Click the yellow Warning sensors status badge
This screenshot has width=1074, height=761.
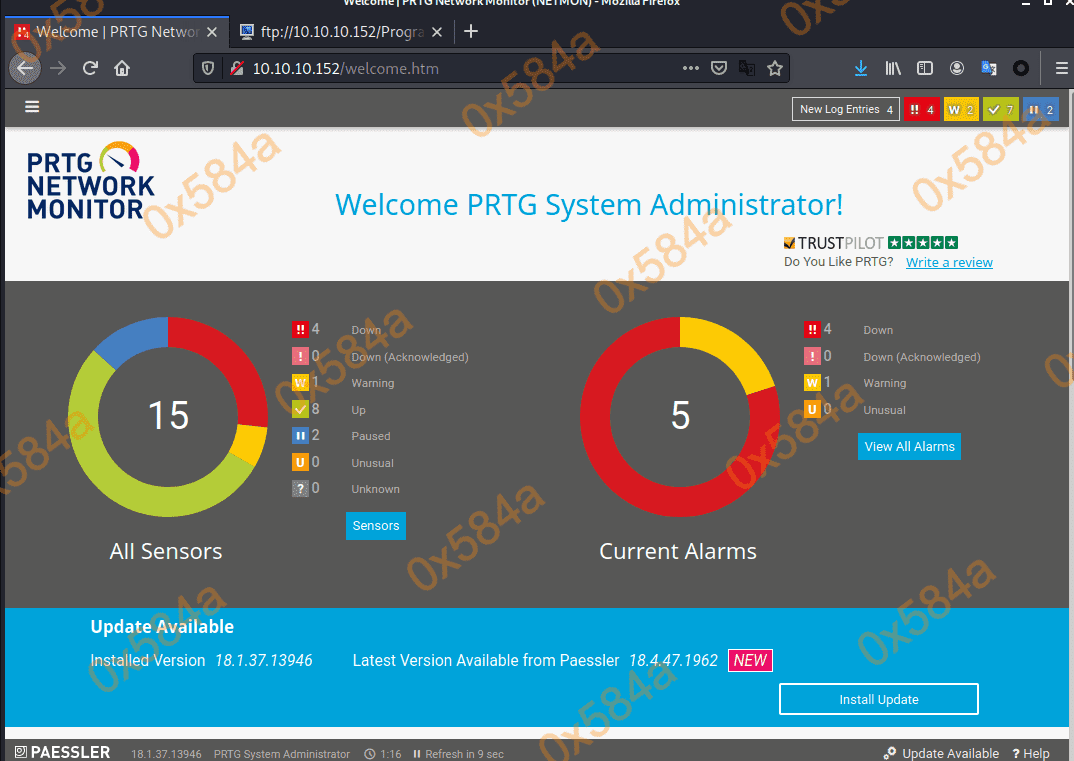[960, 110]
